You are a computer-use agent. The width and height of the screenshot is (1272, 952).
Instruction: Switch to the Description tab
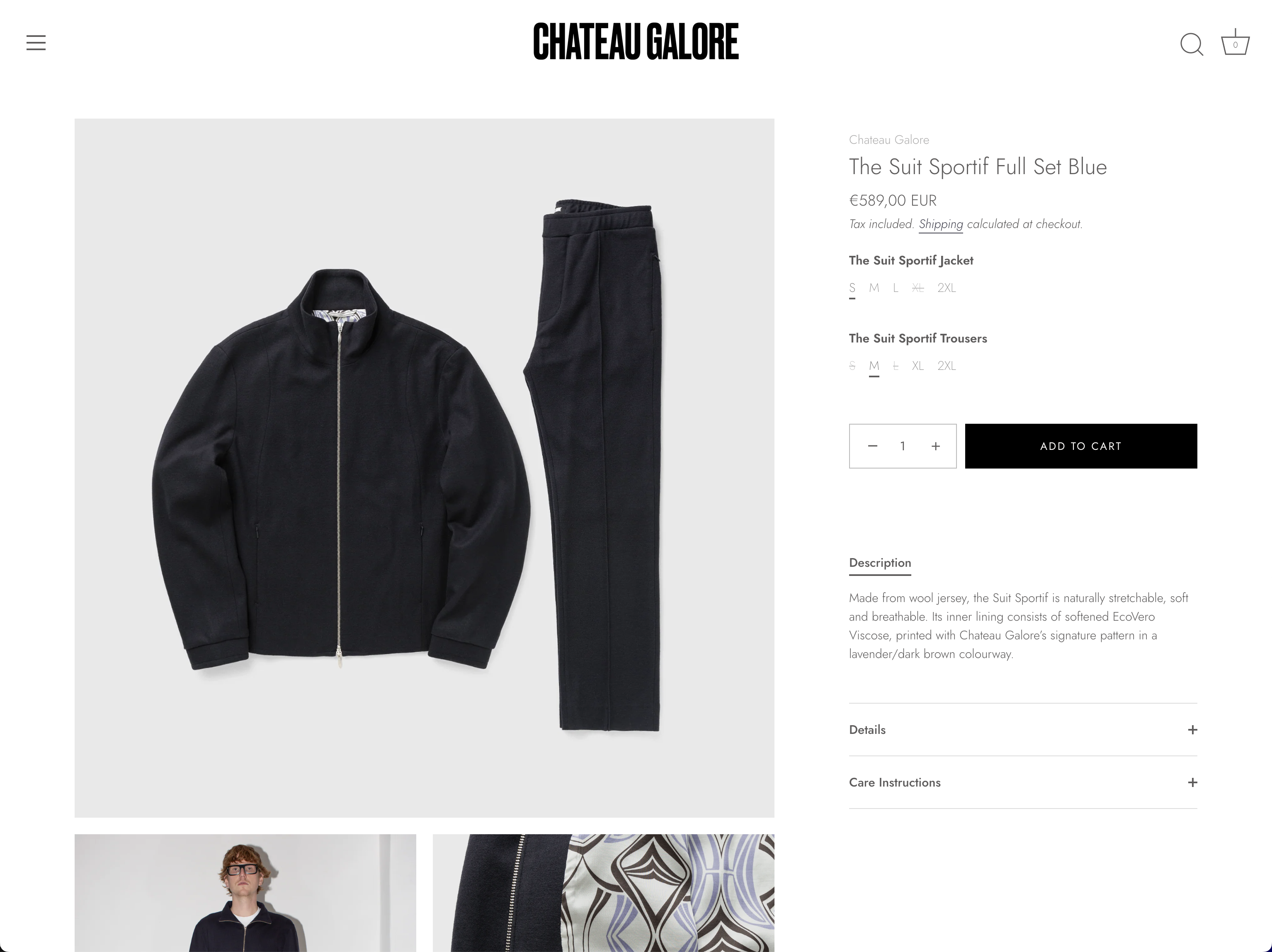click(x=880, y=563)
